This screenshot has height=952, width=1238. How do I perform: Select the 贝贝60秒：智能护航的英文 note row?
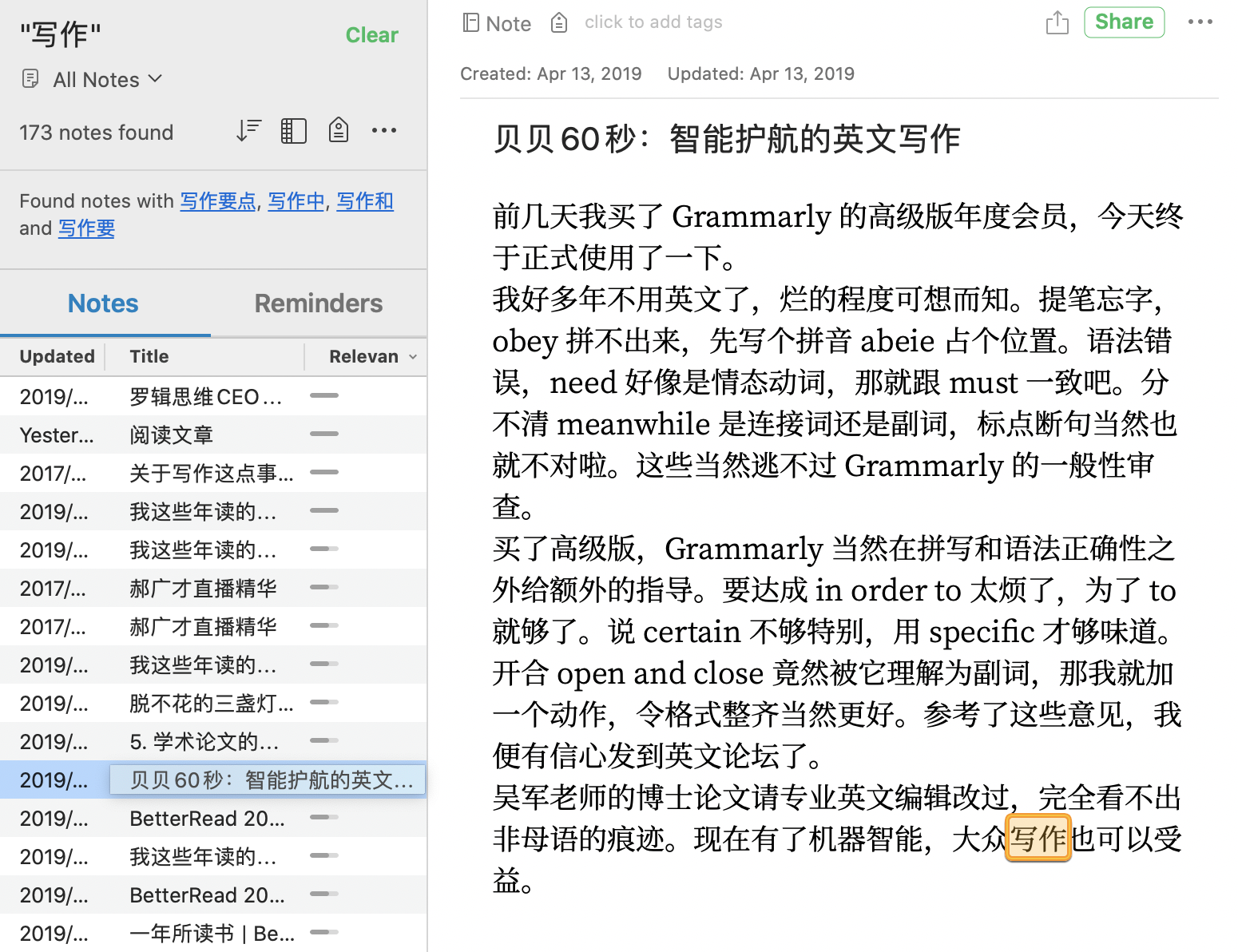pyautogui.click(x=213, y=780)
